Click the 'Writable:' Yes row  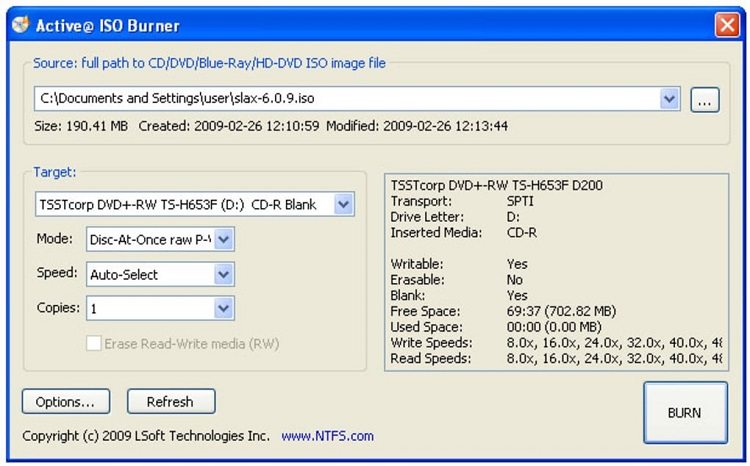459,264
